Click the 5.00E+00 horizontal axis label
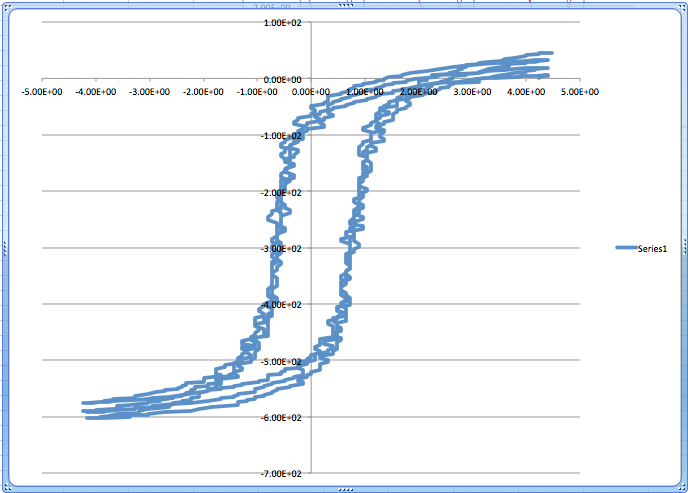 point(579,92)
